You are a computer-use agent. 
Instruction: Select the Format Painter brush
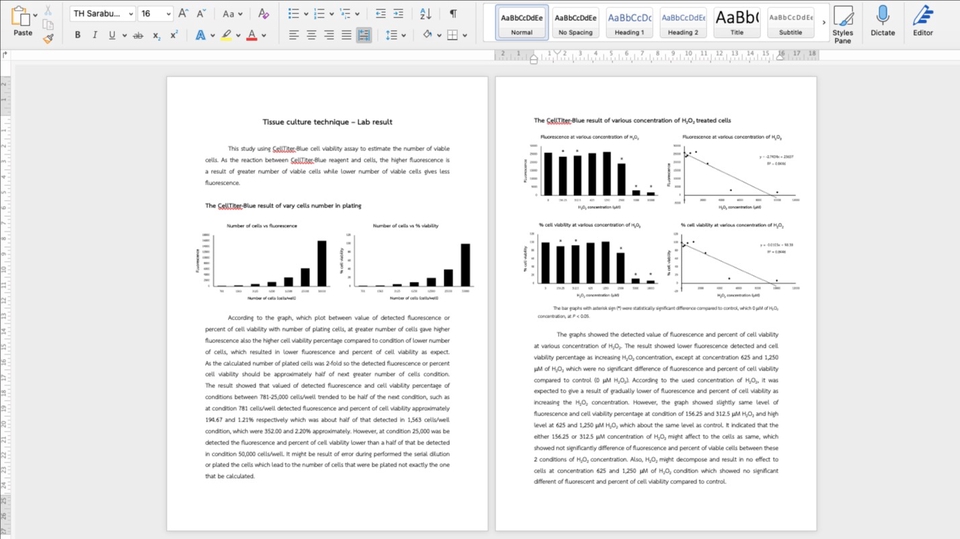(x=48, y=39)
